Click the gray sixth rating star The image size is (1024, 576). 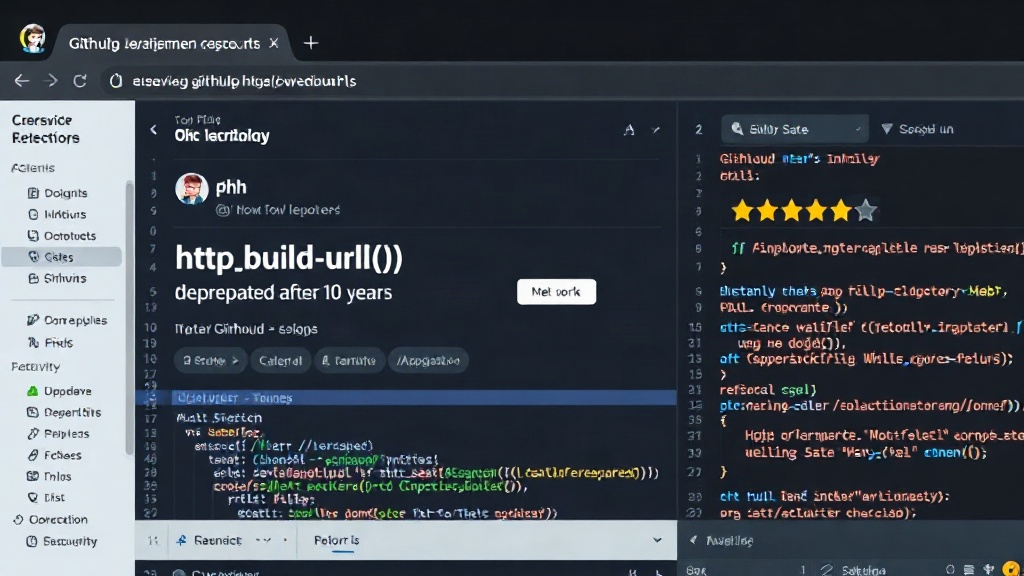point(865,211)
